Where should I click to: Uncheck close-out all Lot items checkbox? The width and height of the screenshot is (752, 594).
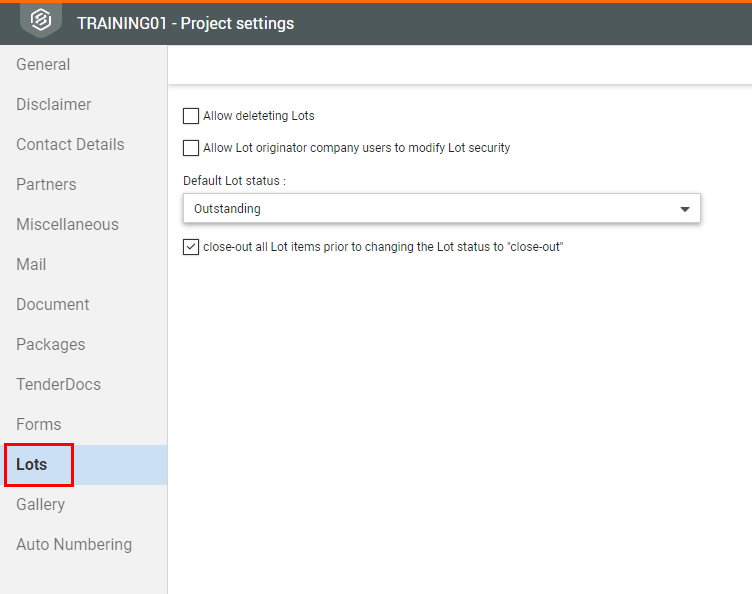191,247
